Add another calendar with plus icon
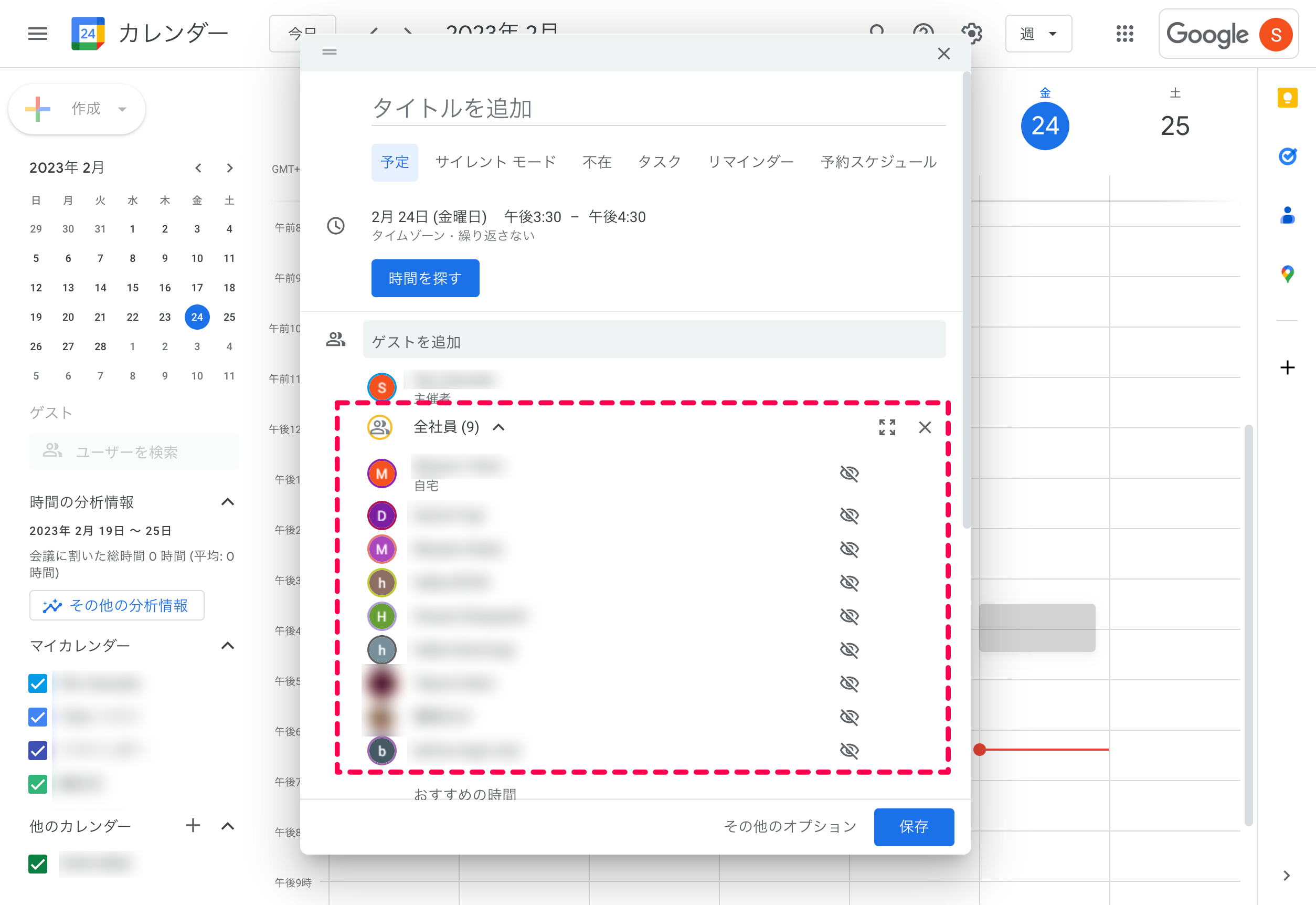This screenshot has width=1316, height=905. click(193, 826)
